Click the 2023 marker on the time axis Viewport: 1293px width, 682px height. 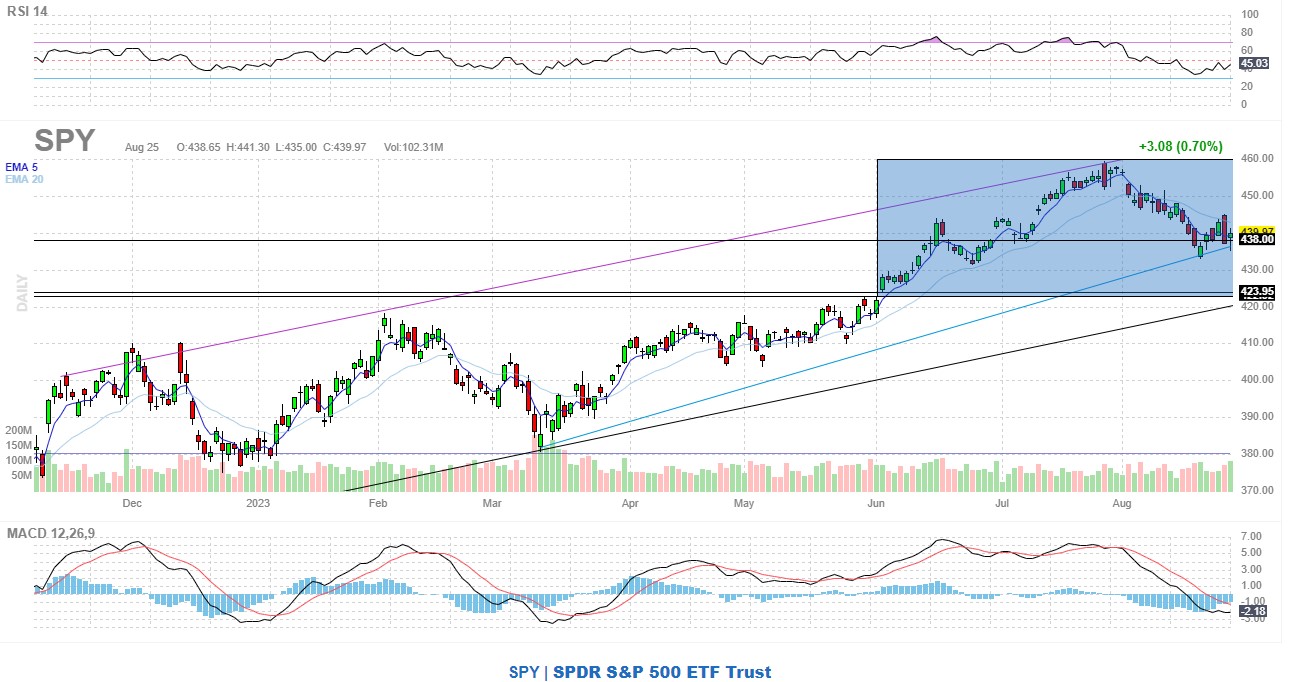pos(258,505)
